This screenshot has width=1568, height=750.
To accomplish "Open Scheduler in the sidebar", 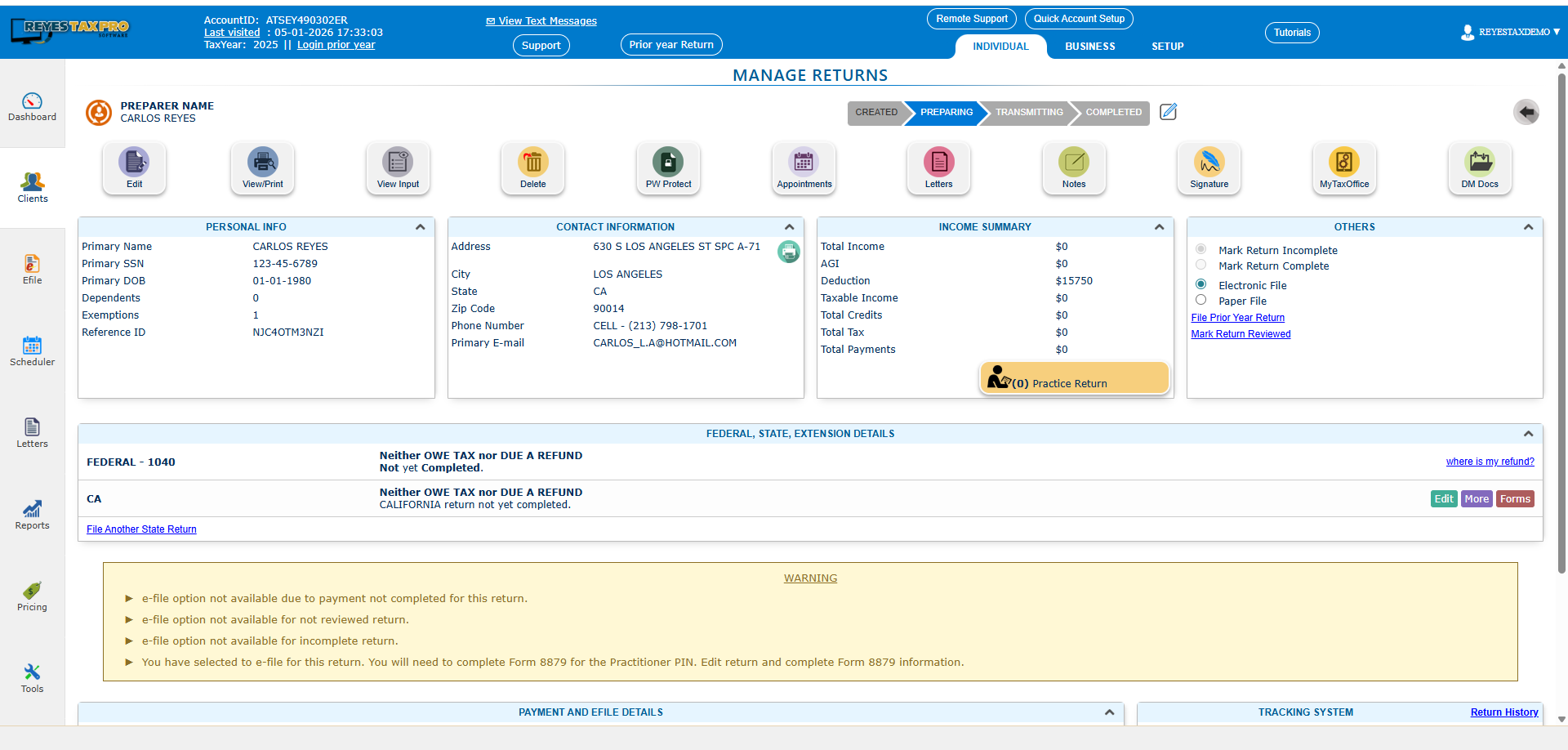I will click(x=32, y=351).
